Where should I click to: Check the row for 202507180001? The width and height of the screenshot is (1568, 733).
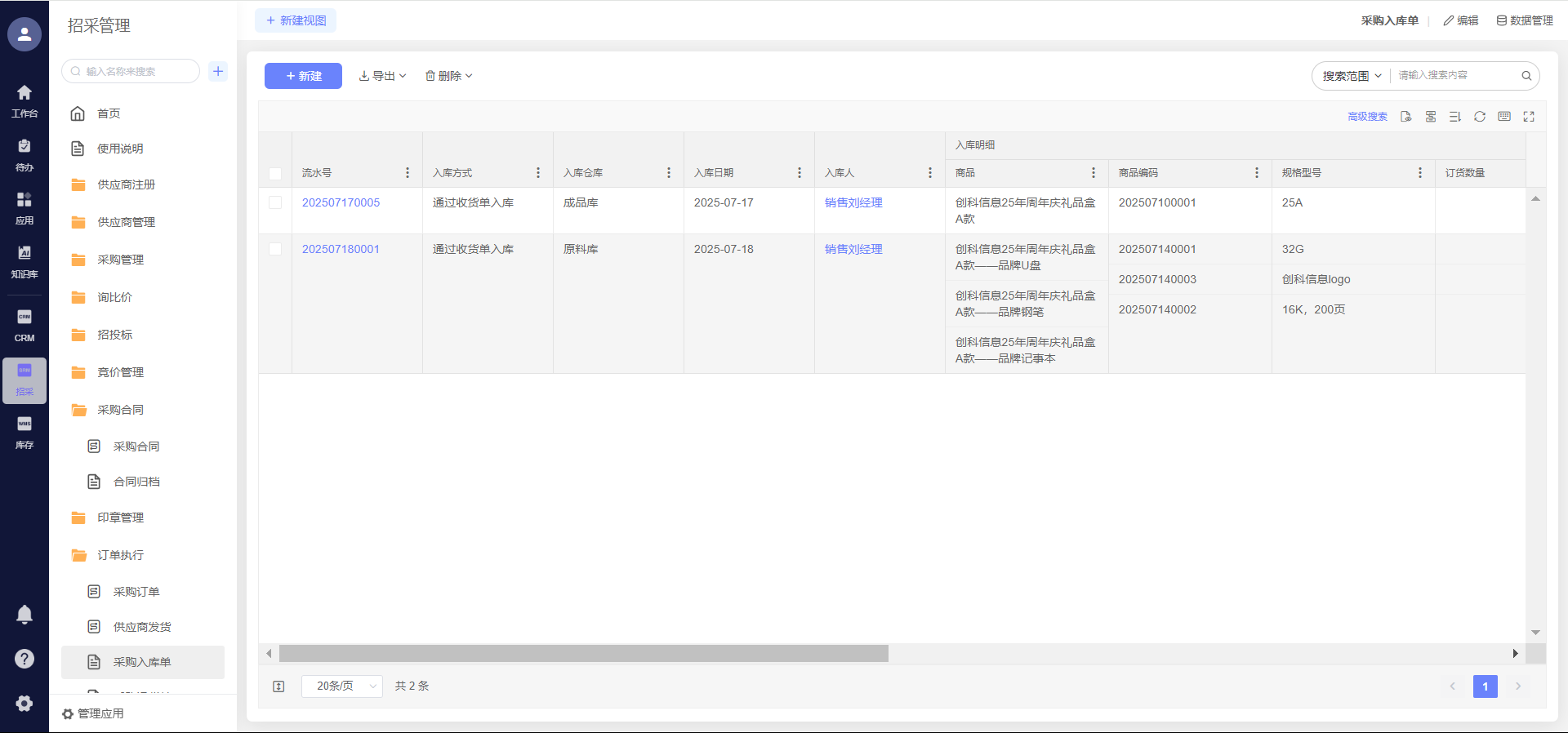275,249
